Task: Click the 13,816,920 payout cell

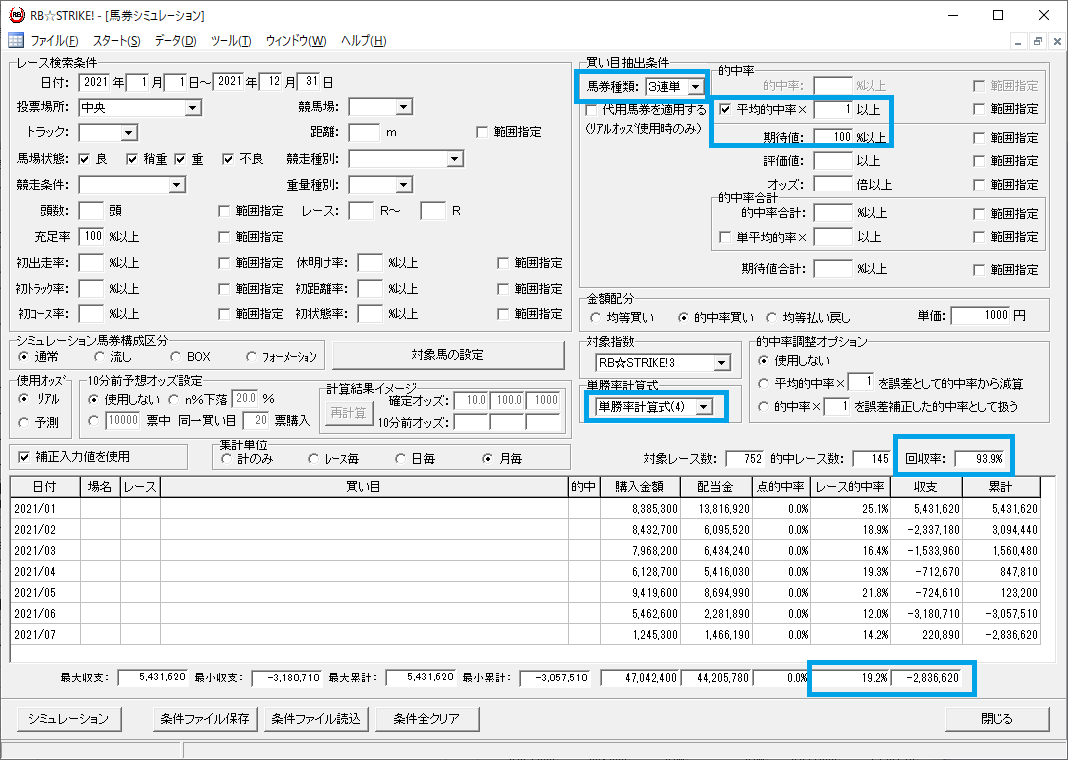Action: click(717, 509)
